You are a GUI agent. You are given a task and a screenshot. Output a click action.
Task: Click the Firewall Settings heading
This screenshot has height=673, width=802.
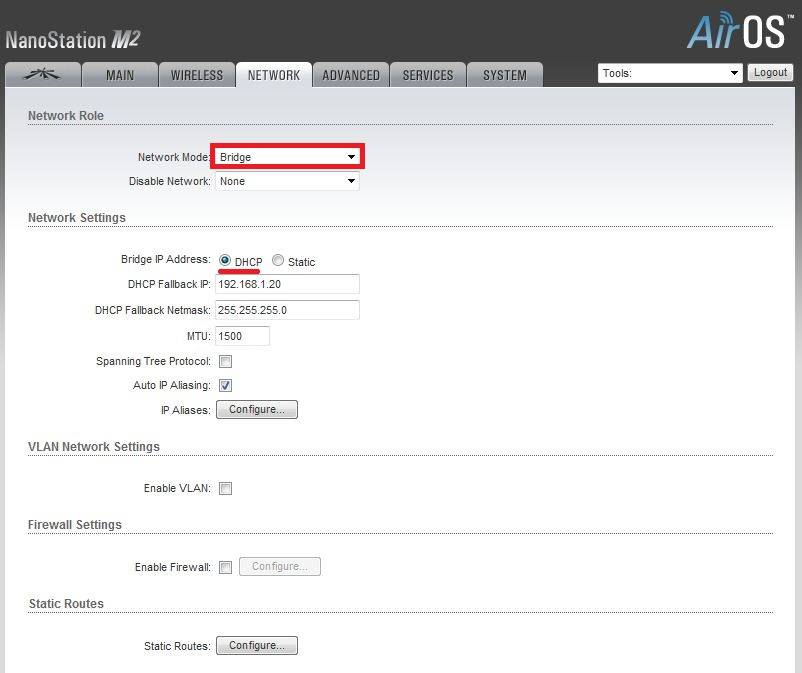[75, 525]
